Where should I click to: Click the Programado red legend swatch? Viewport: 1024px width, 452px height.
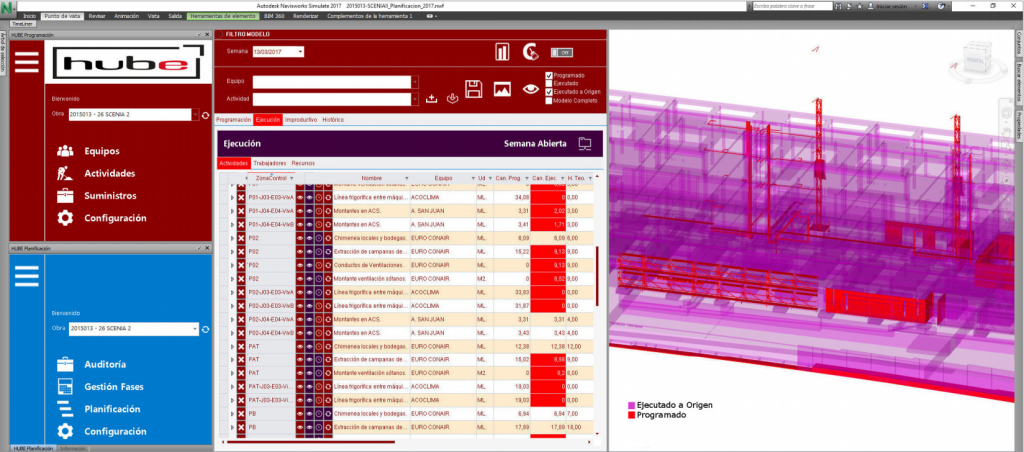pos(631,415)
